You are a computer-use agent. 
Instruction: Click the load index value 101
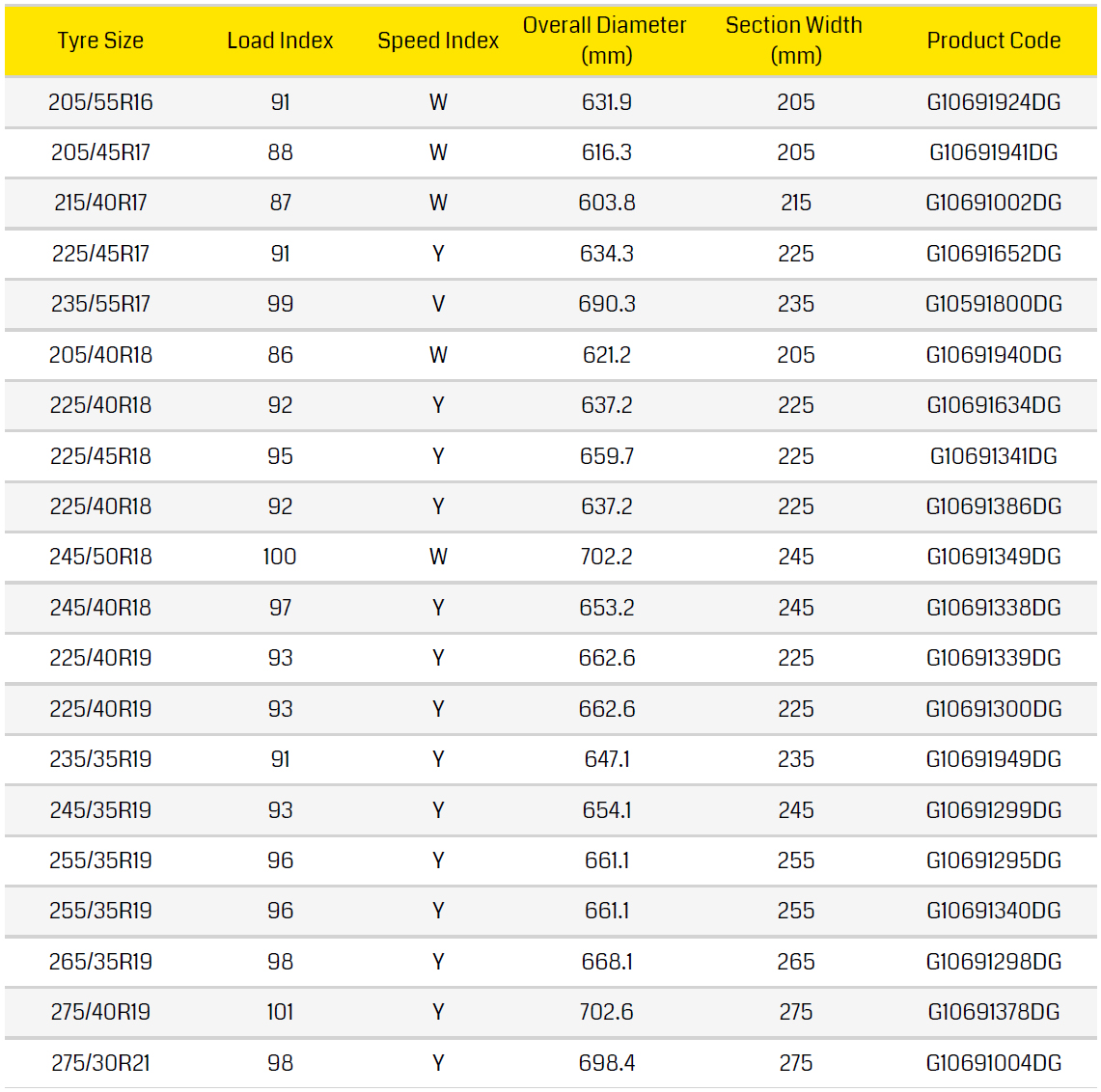(x=280, y=1012)
